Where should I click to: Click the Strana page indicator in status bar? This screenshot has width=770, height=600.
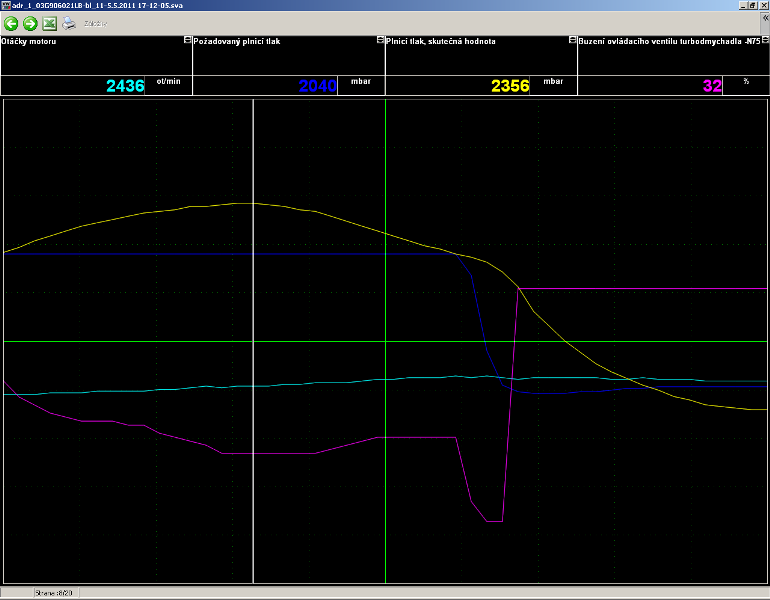54,593
